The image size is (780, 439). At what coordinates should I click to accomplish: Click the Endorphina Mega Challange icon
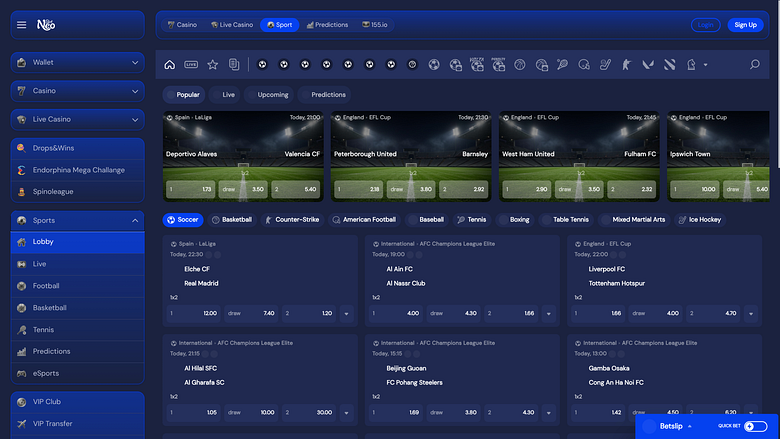(21, 170)
